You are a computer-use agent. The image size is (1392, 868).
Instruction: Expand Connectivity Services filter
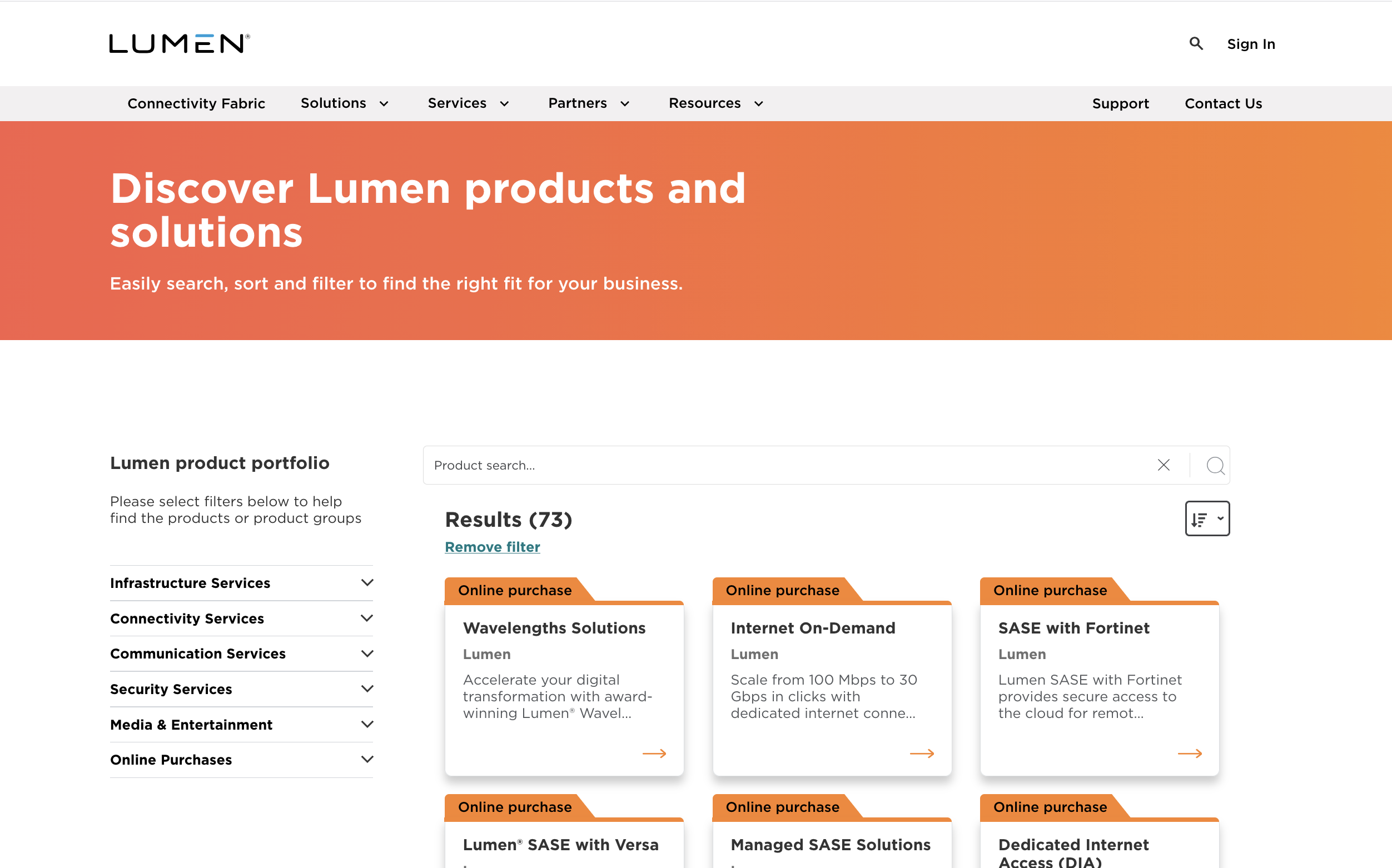(241, 619)
